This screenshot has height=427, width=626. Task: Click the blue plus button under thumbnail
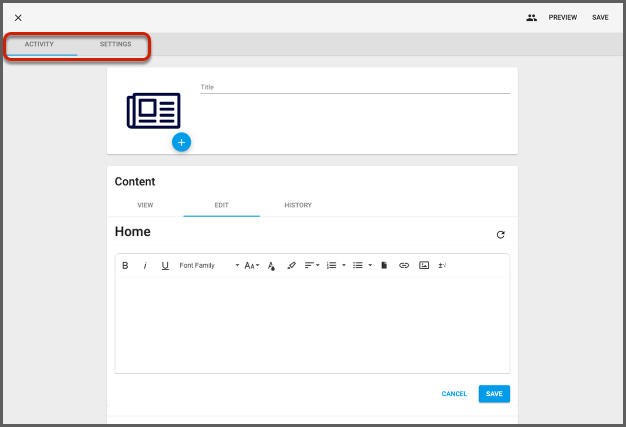click(181, 143)
